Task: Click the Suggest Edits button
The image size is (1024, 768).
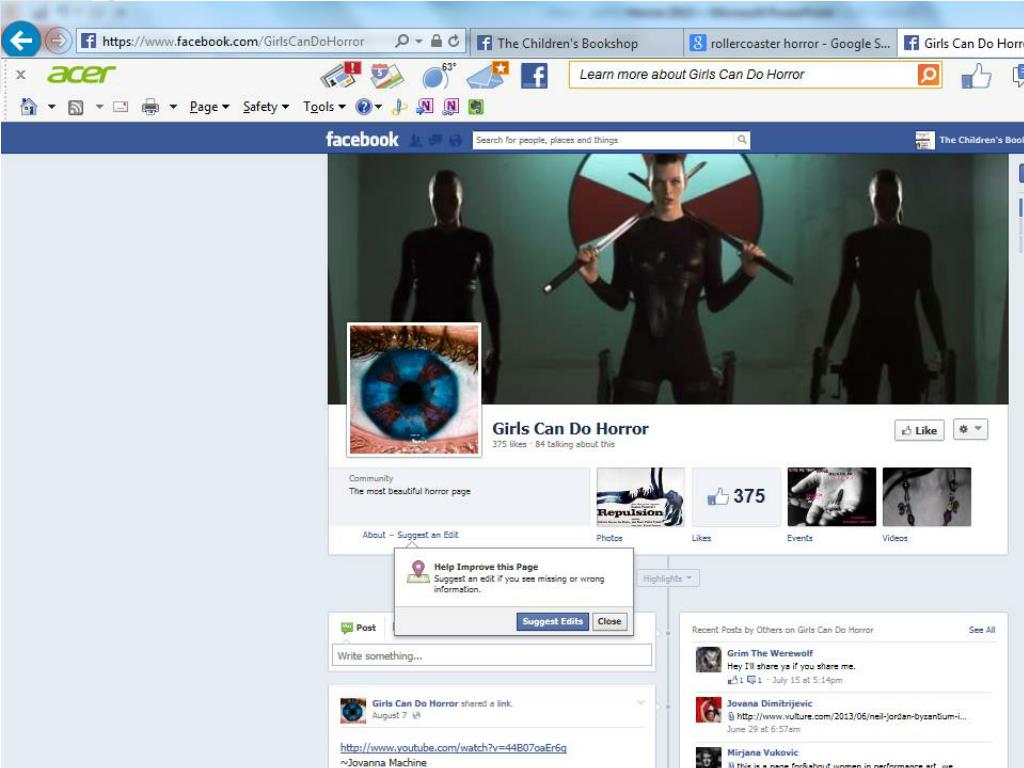Action: [552, 622]
